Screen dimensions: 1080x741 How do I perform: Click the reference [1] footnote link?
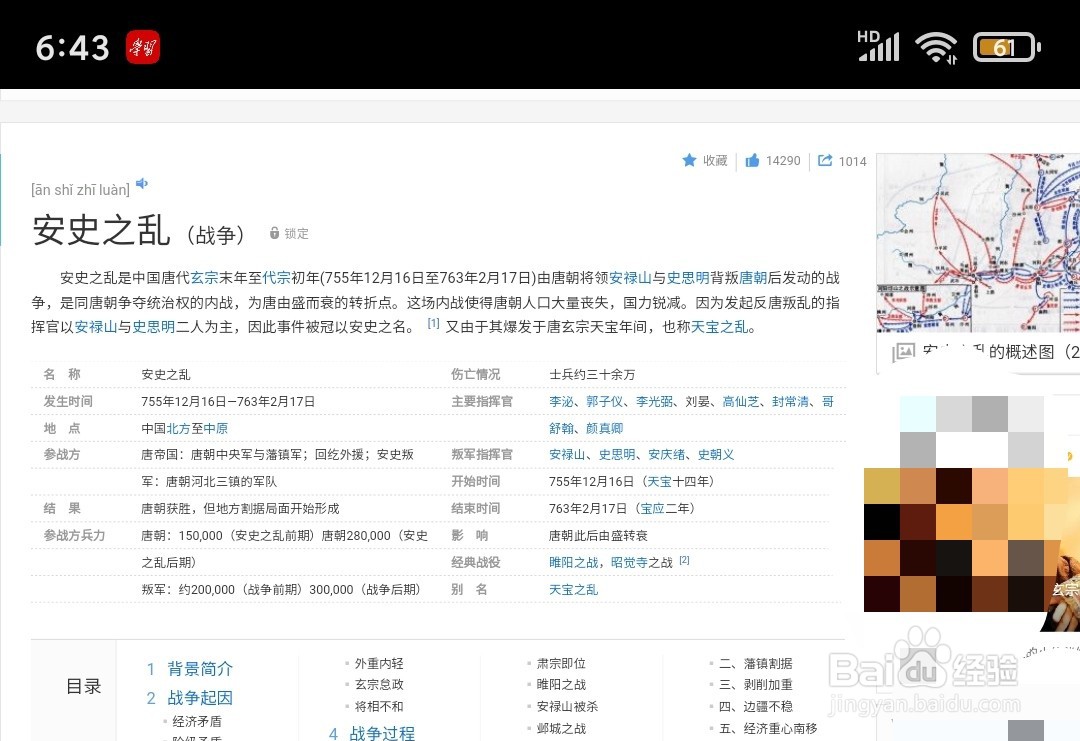coord(433,324)
